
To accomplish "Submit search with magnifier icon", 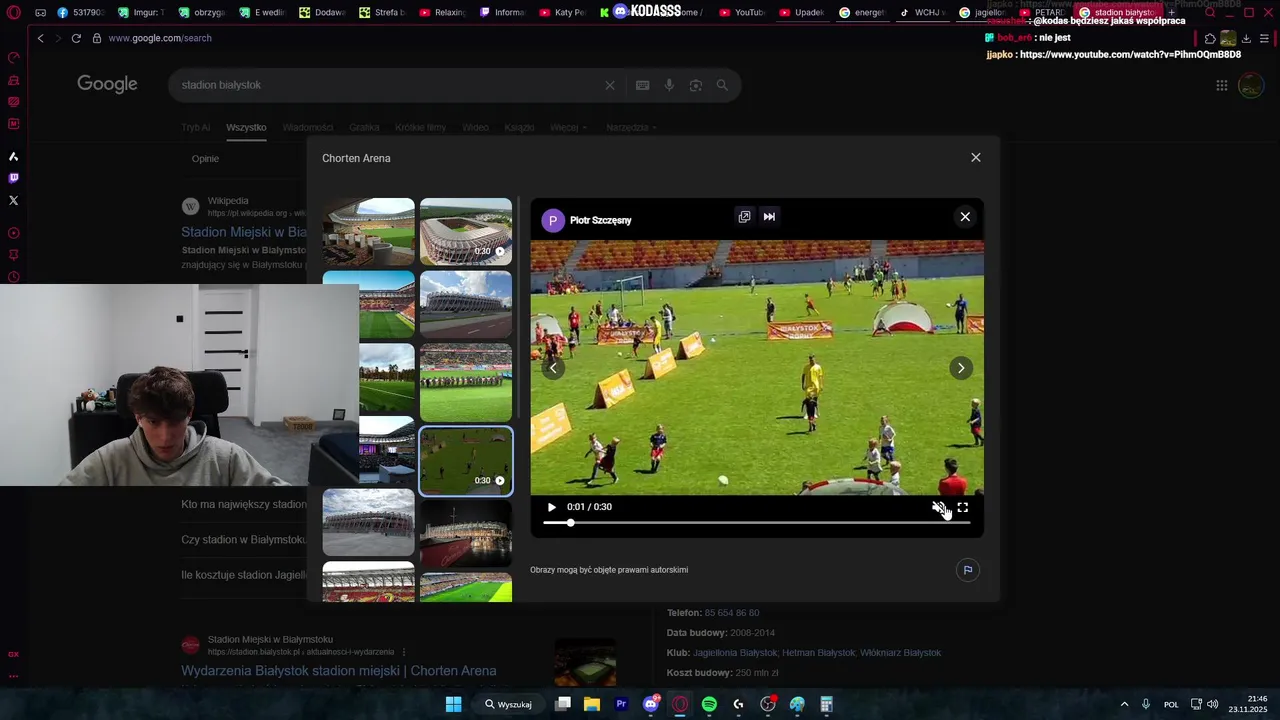I will point(722,85).
